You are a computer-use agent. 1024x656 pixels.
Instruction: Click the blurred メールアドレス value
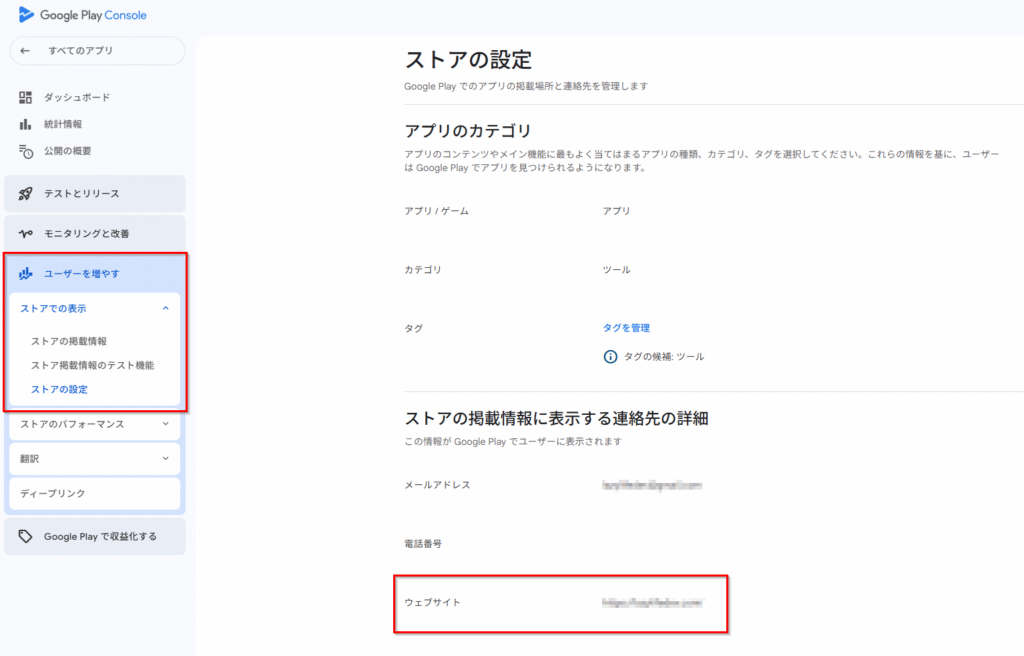[x=652, y=485]
